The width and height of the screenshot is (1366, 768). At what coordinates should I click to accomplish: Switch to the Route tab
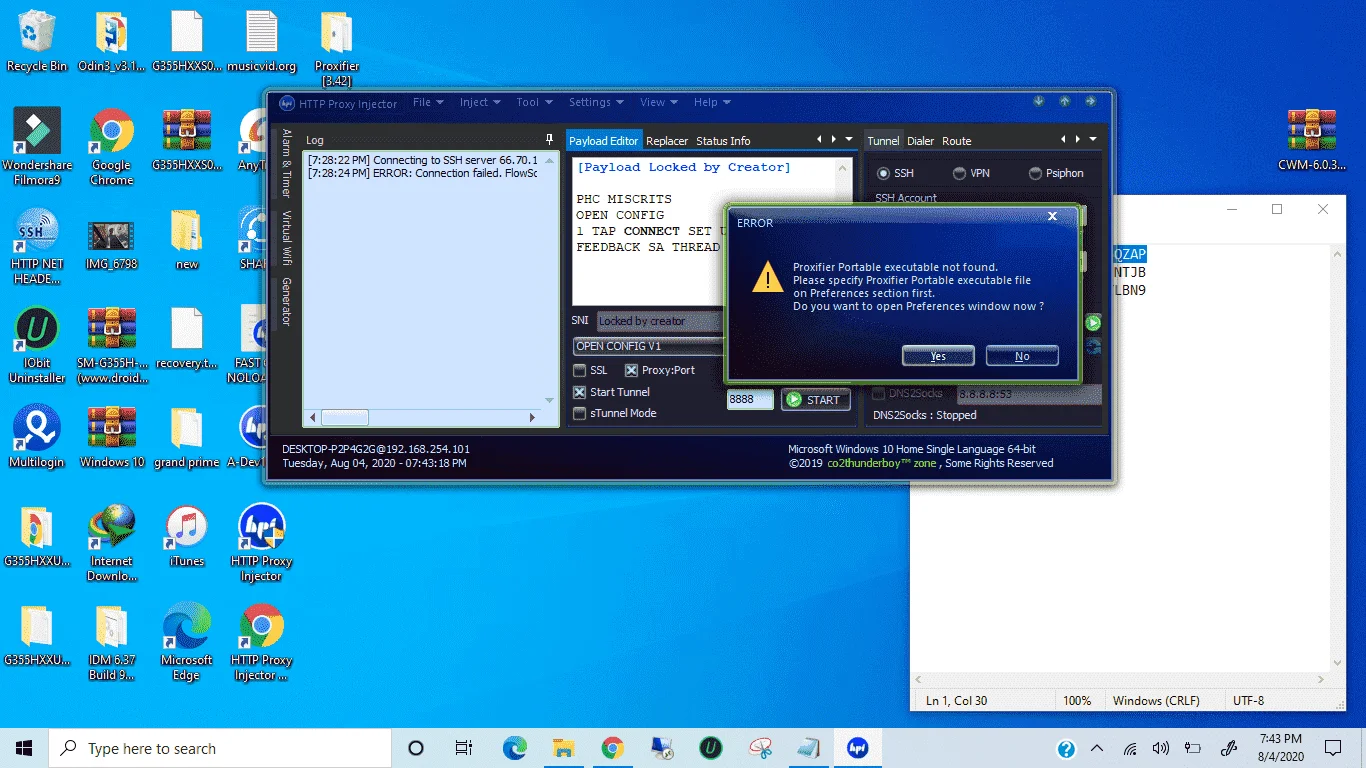pos(957,141)
